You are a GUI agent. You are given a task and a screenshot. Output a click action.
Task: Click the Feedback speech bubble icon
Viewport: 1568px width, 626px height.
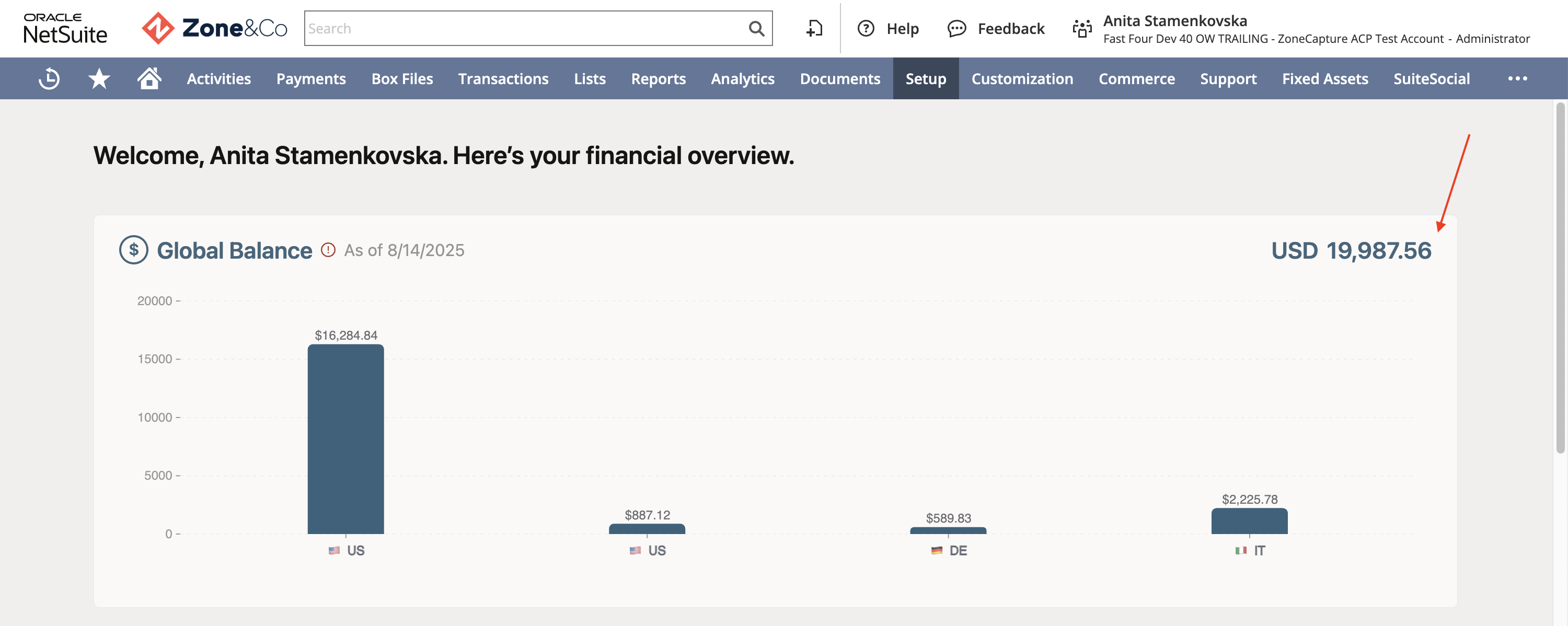956,29
